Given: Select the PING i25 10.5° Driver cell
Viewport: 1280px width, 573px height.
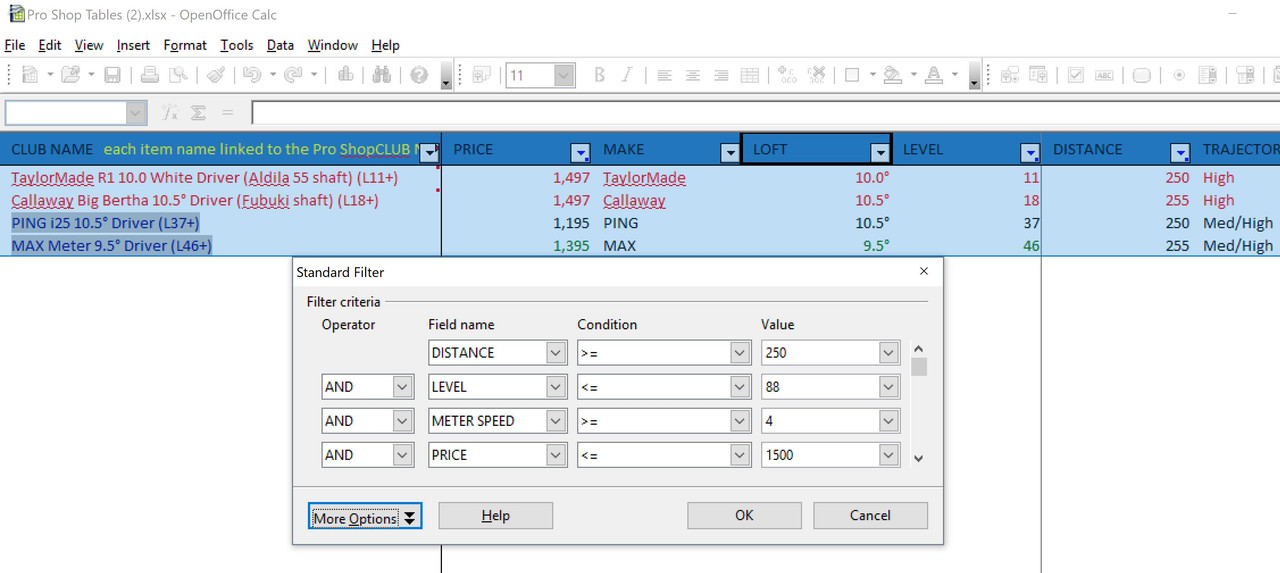Looking at the screenshot, I should (x=220, y=223).
